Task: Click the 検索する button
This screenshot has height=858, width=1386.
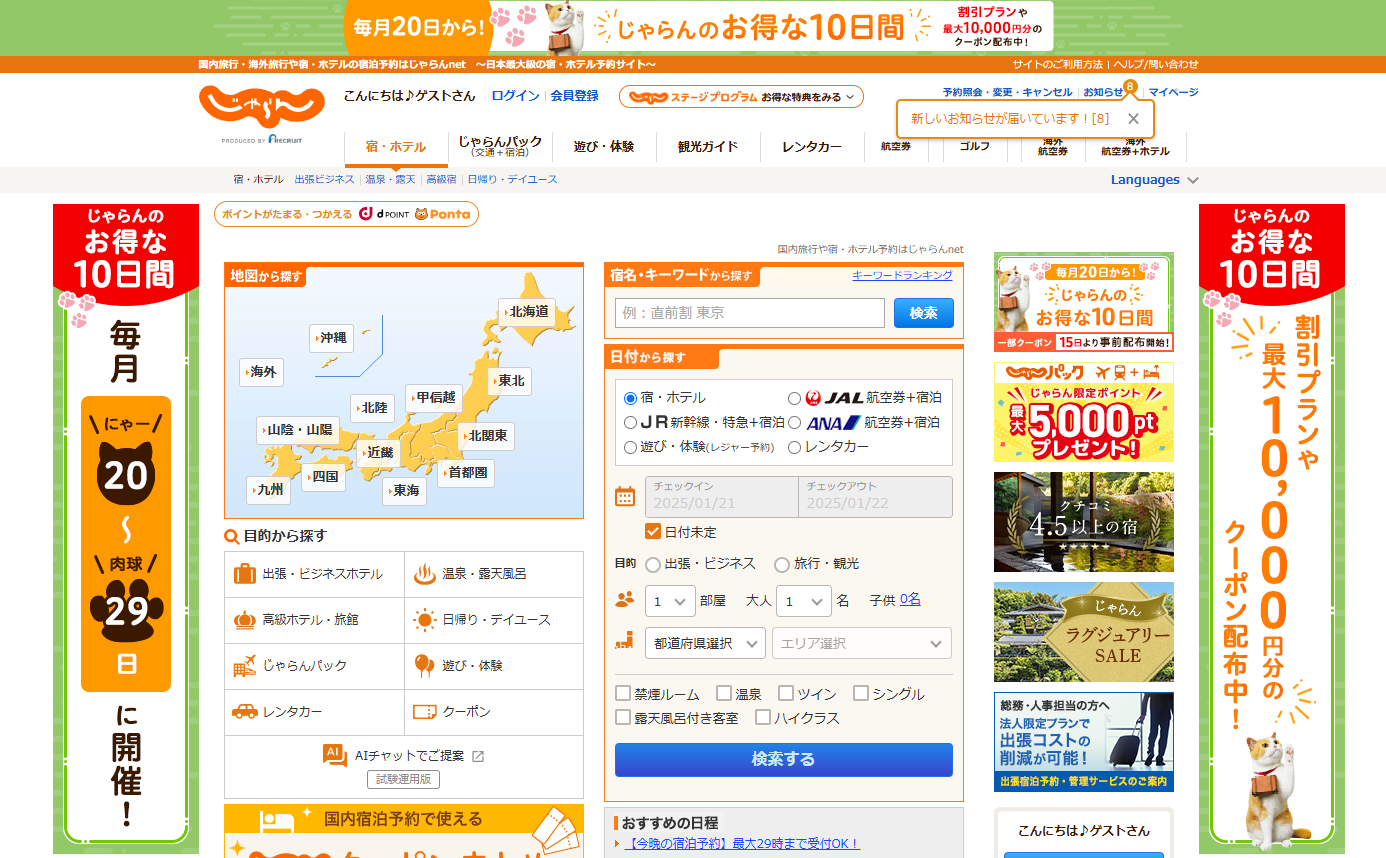Action: click(784, 760)
